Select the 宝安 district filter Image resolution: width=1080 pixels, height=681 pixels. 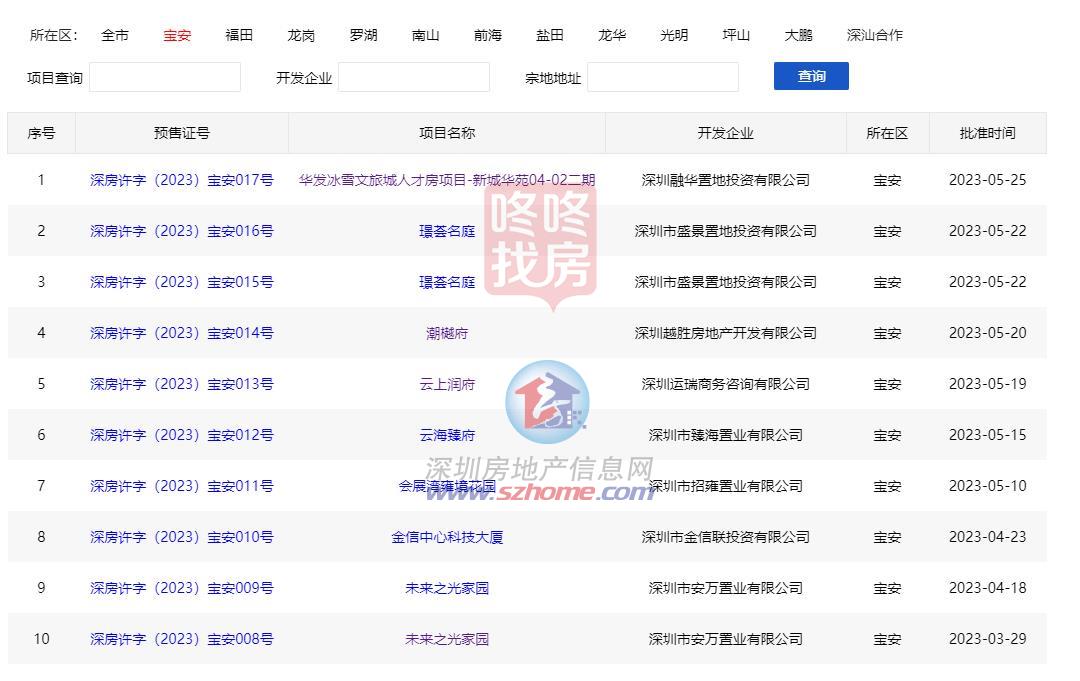point(177,35)
